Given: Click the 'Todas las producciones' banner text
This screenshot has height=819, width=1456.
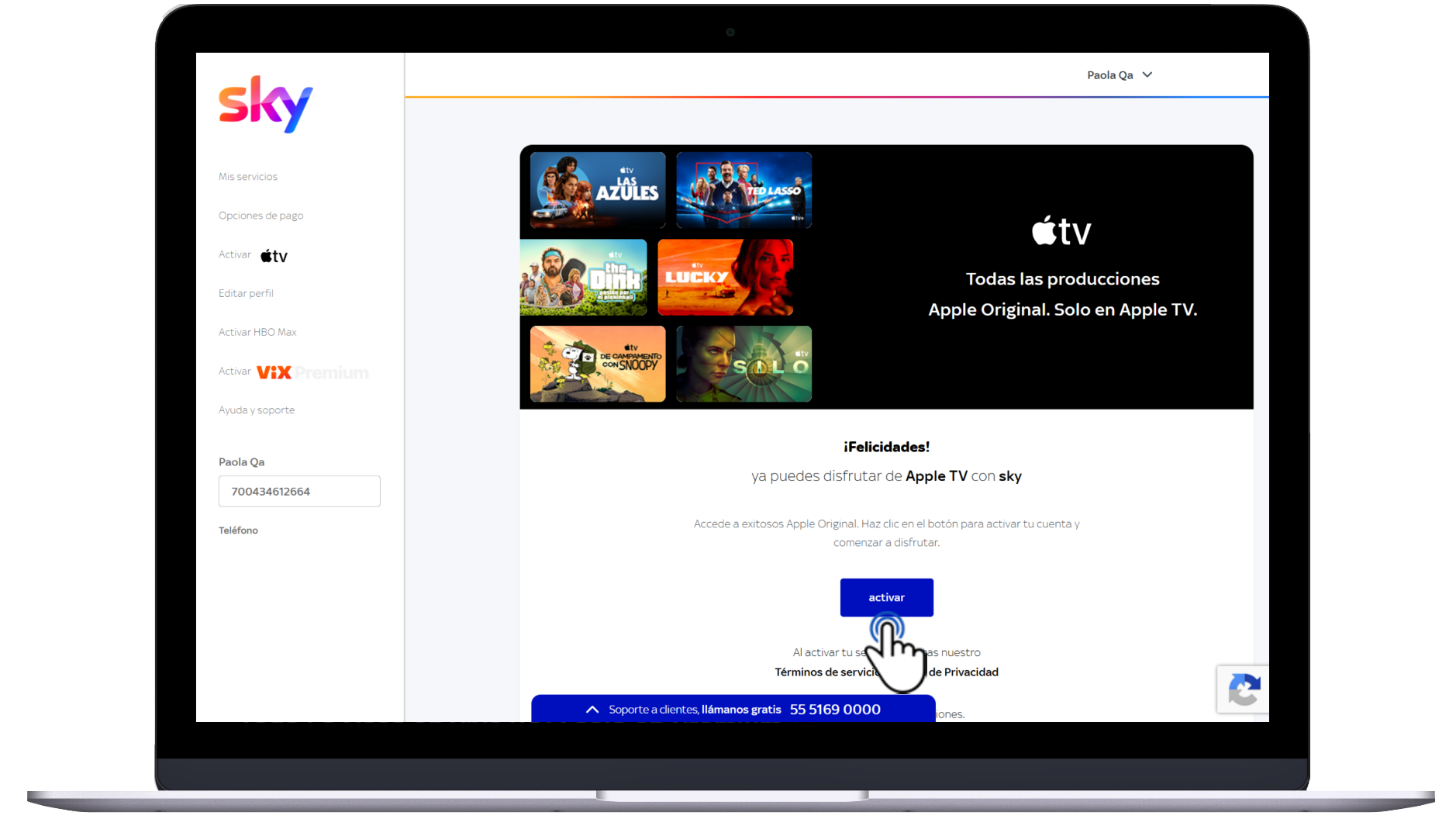Looking at the screenshot, I should coord(1063,279).
